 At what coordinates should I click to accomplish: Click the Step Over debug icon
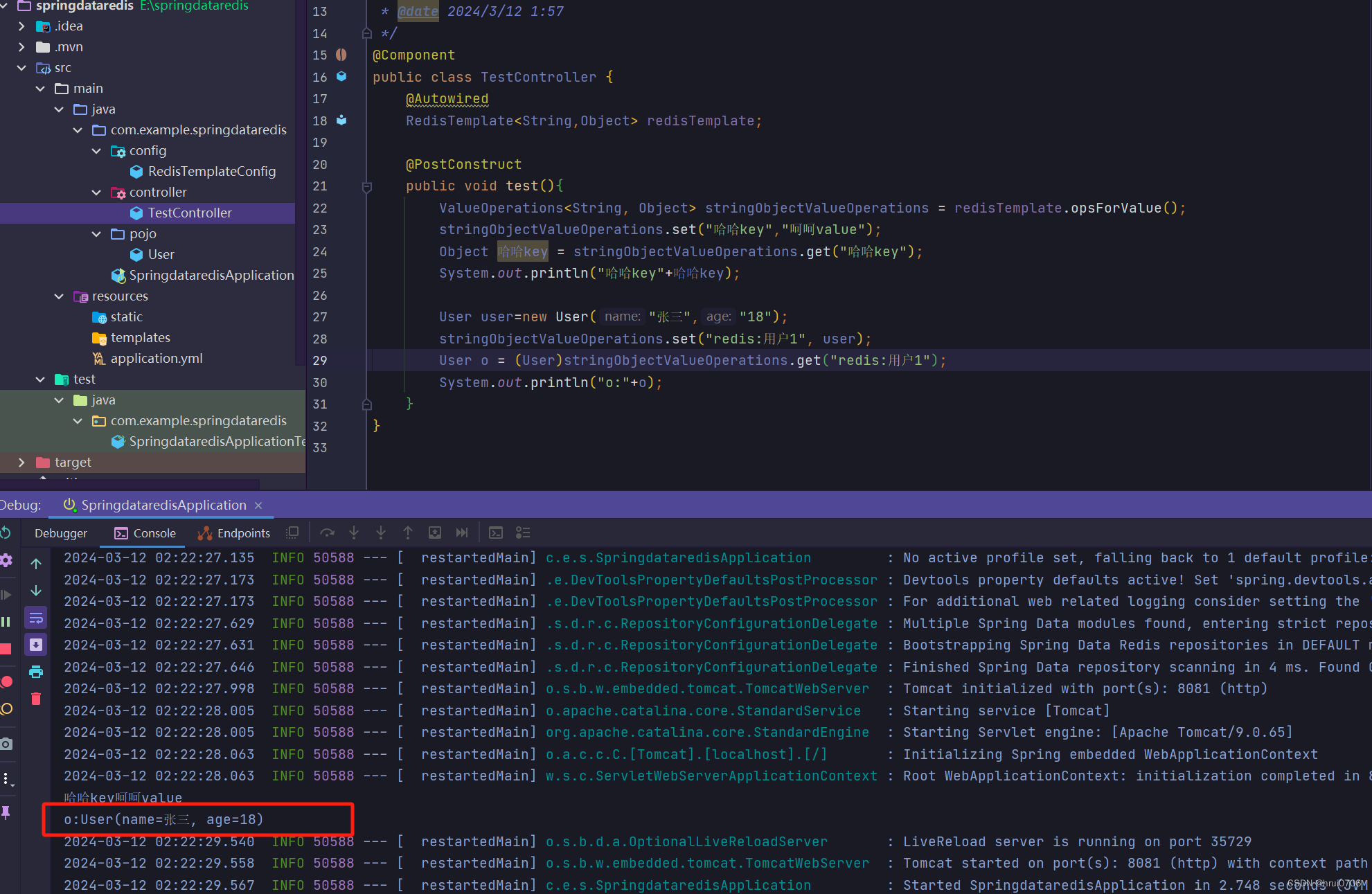[x=328, y=533]
